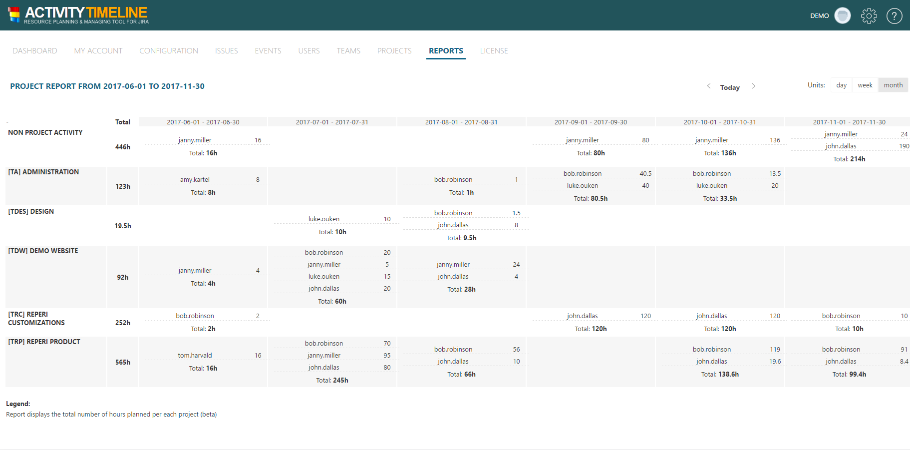The image size is (910, 450).
Task: Open the DEMO user avatar menu
Action: pyautogui.click(x=843, y=16)
